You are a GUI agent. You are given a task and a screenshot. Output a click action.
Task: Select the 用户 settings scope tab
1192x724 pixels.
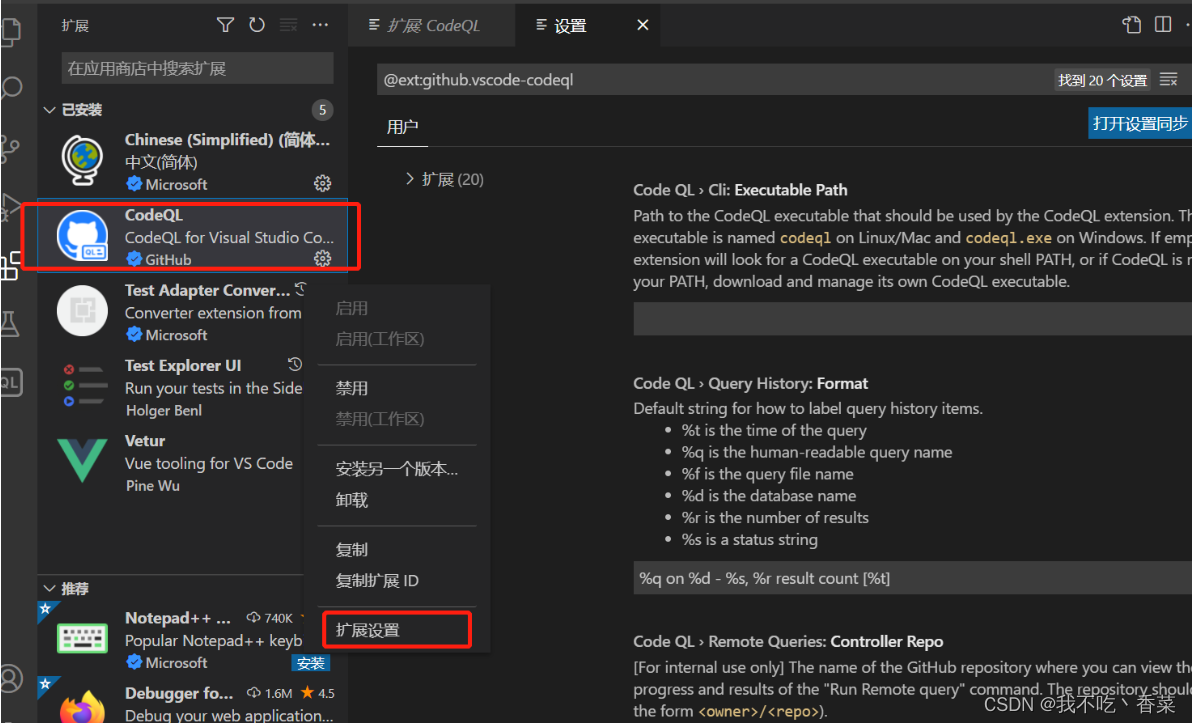click(x=402, y=126)
